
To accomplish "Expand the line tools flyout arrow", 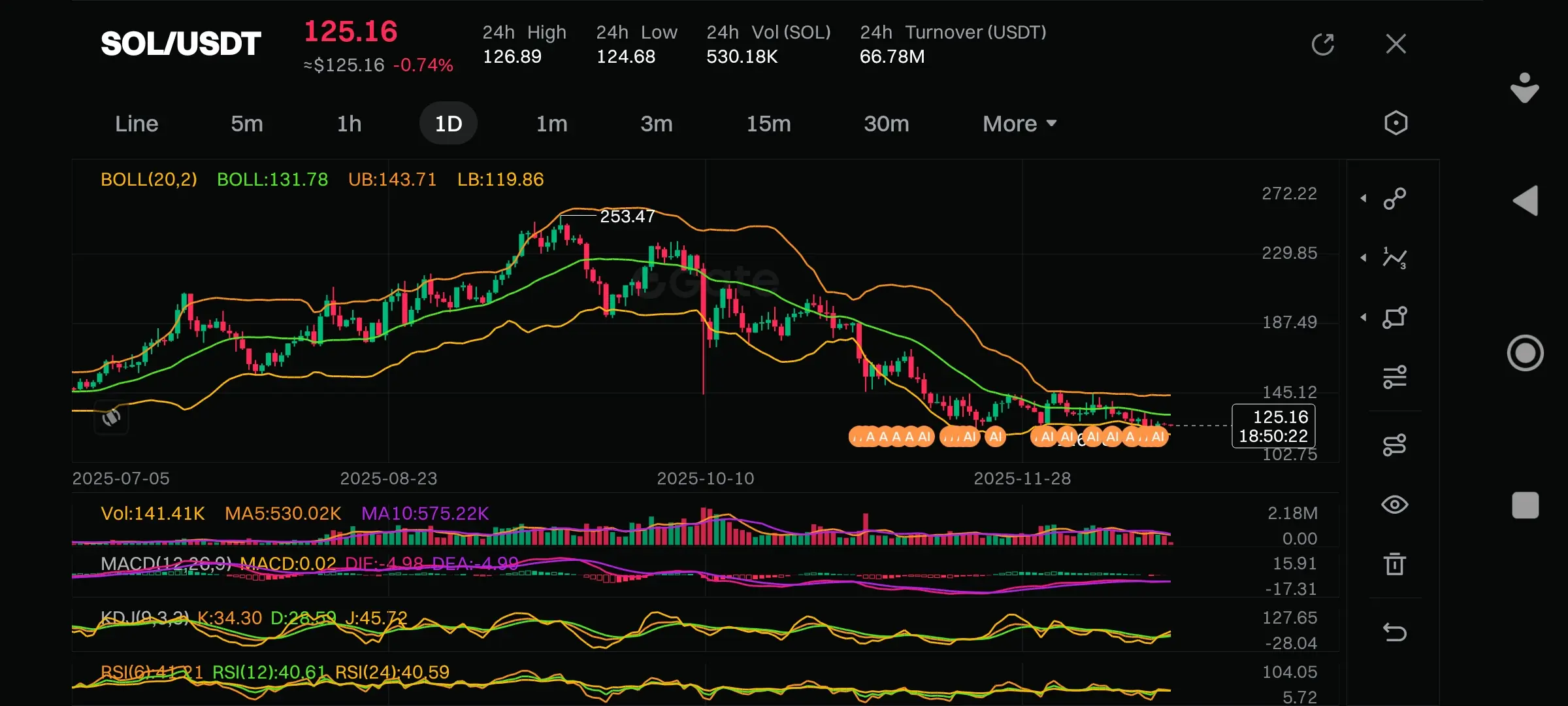I will point(1364,198).
